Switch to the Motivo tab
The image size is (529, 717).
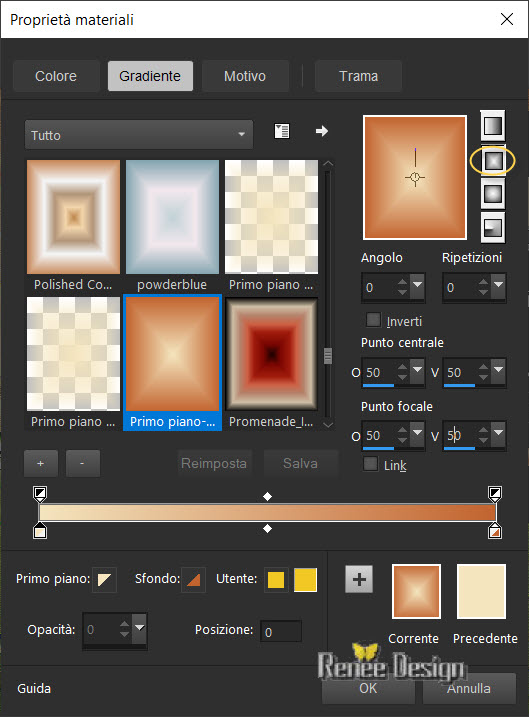tap(245, 76)
